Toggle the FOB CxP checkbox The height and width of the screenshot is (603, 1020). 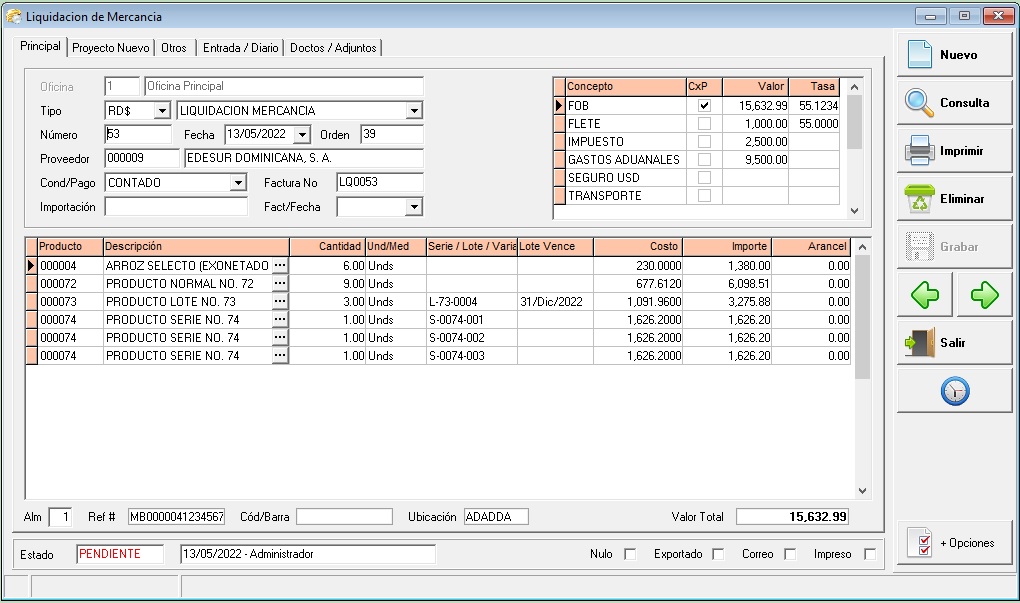[x=704, y=105]
